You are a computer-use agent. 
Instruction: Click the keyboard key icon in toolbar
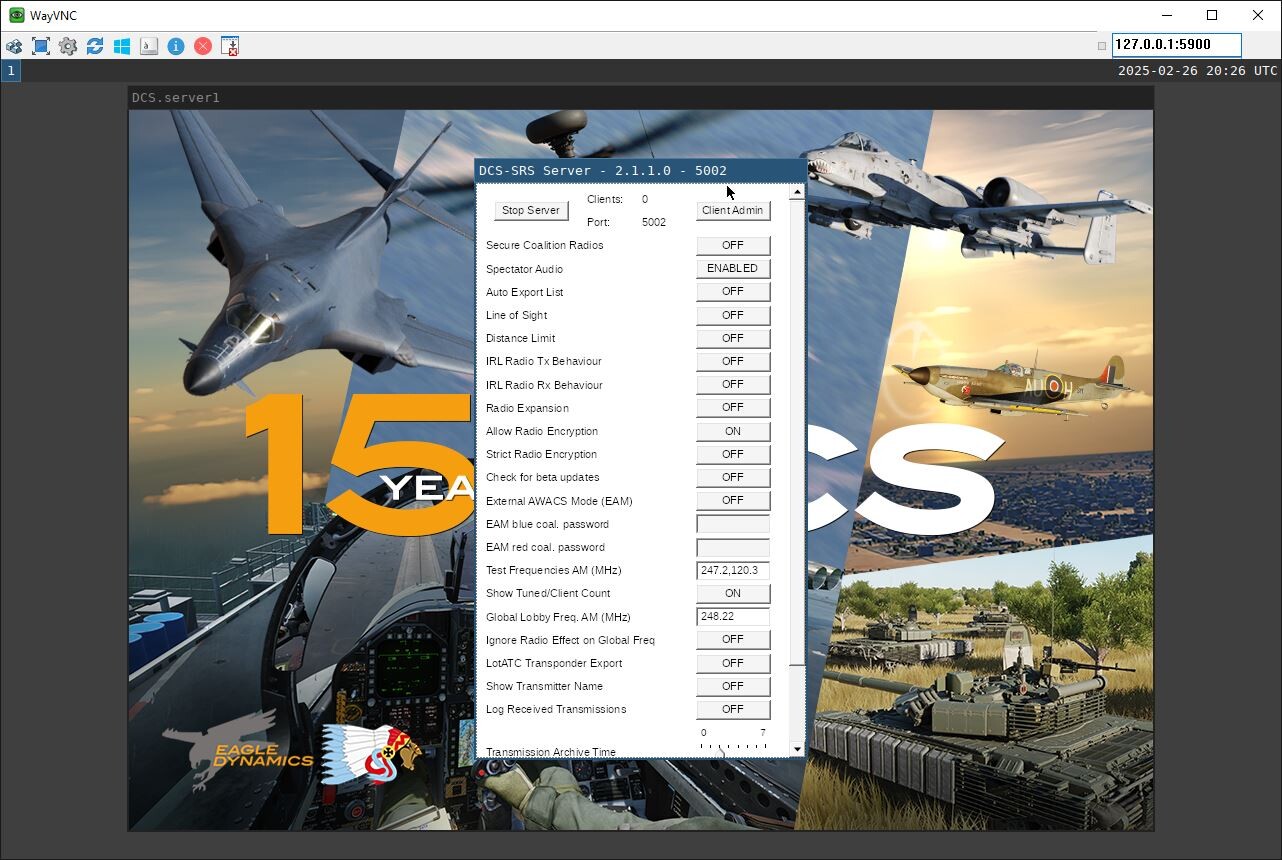click(149, 46)
